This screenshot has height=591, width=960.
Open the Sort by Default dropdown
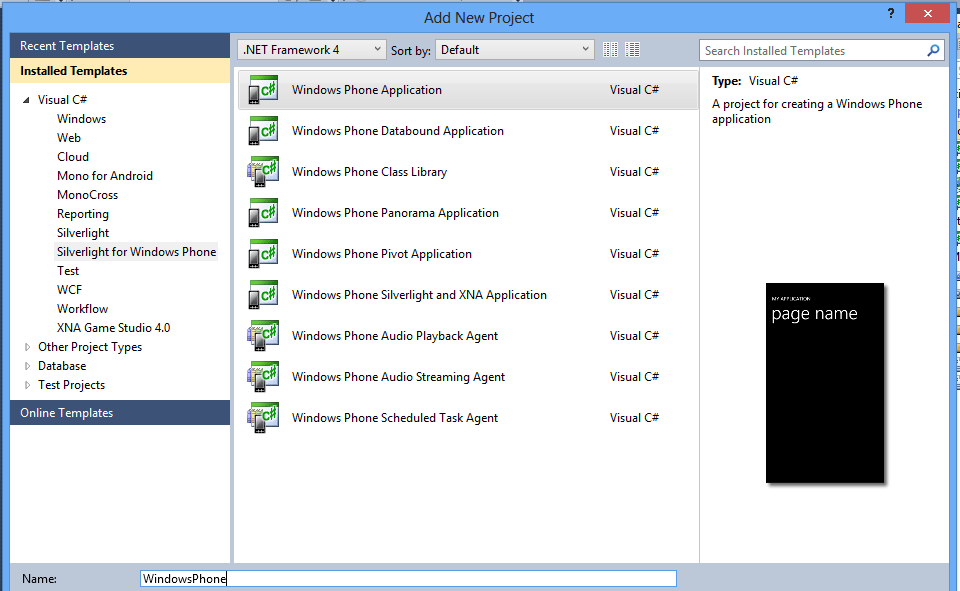coord(514,50)
